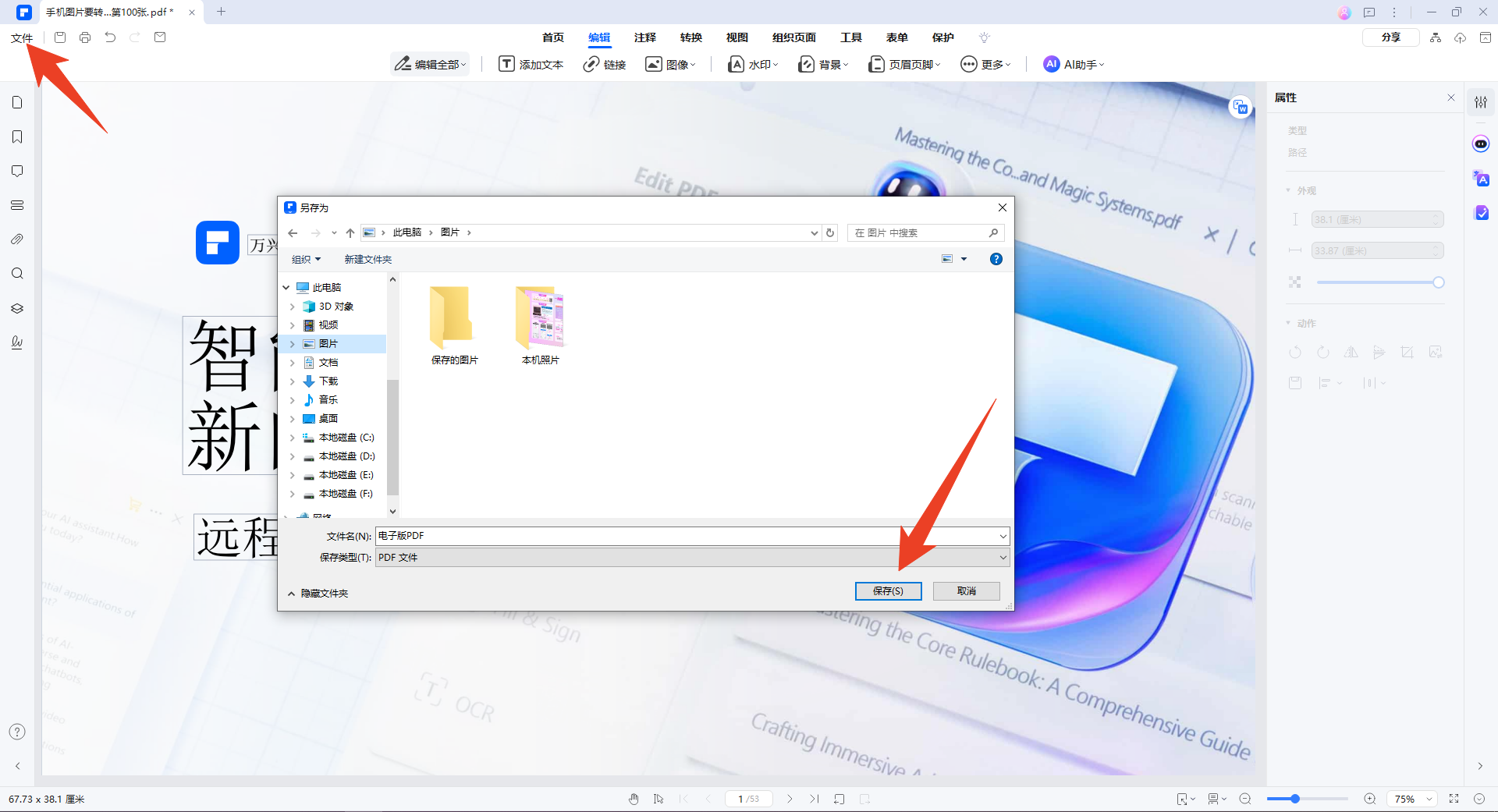Click the save icon in the top toolbar
This screenshot has width=1498, height=812.
(x=60, y=37)
